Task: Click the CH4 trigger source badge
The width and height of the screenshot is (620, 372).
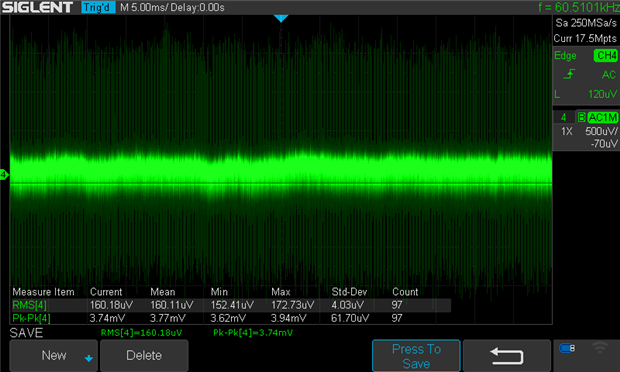Action: (x=606, y=55)
